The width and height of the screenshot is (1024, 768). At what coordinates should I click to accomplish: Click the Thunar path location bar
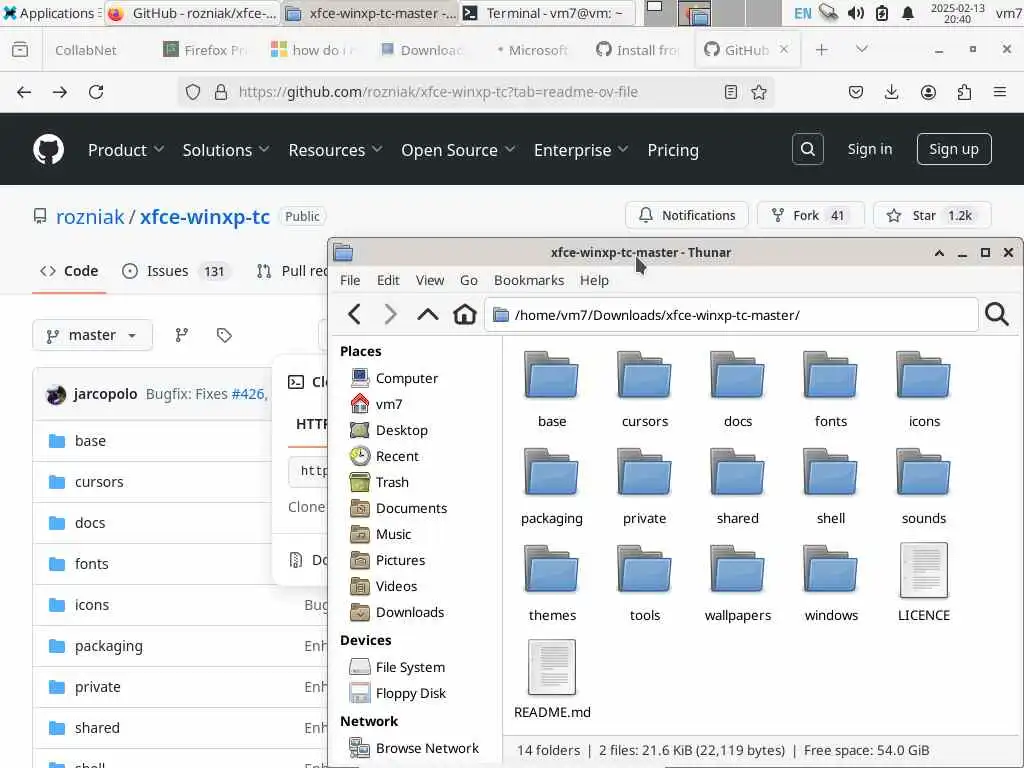click(731, 315)
